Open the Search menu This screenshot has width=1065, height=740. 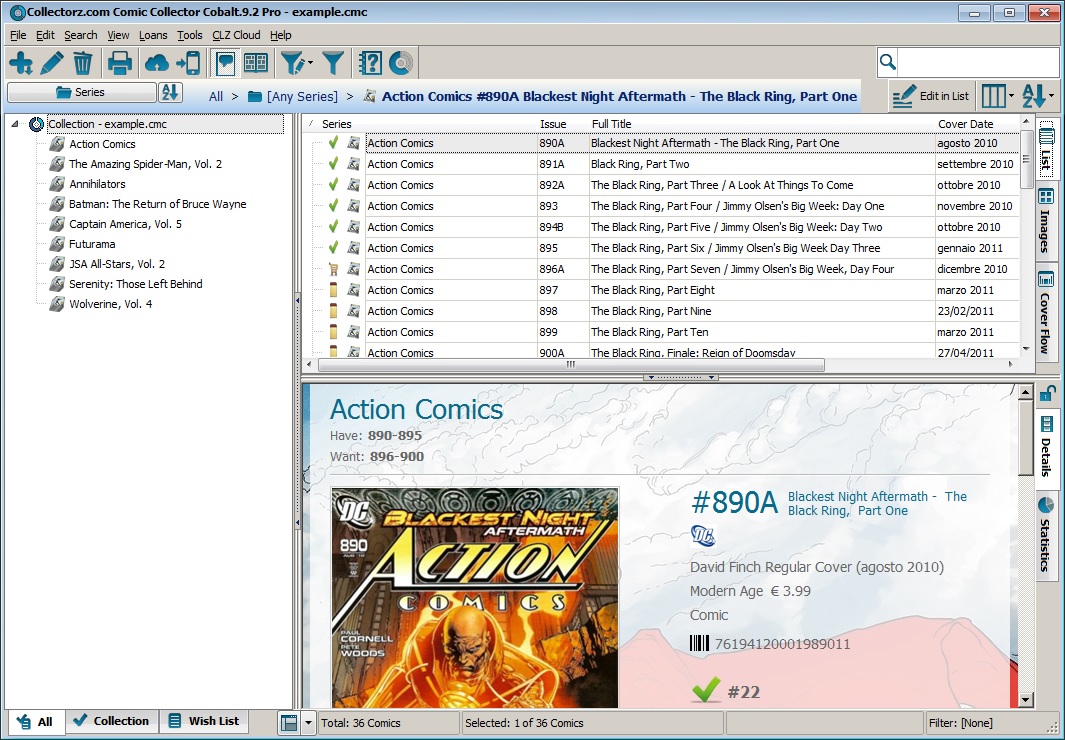(81, 35)
